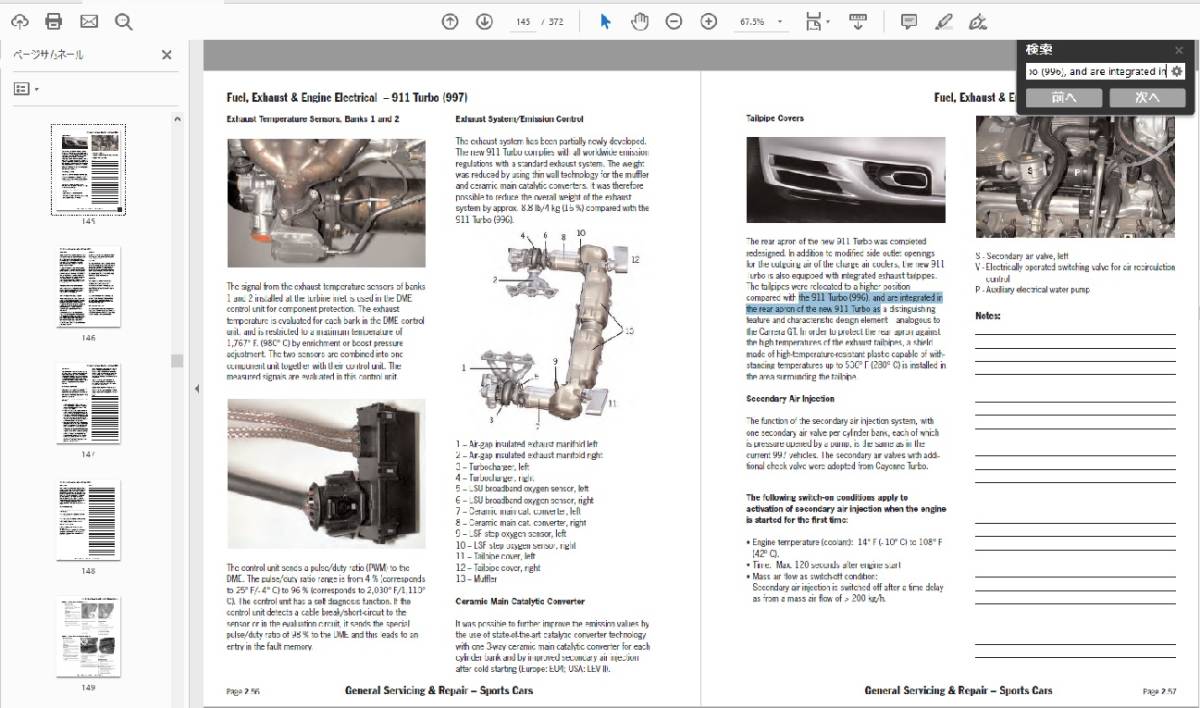Open the sign document tool
Viewport: 1200px width, 708px height.
coord(979,21)
